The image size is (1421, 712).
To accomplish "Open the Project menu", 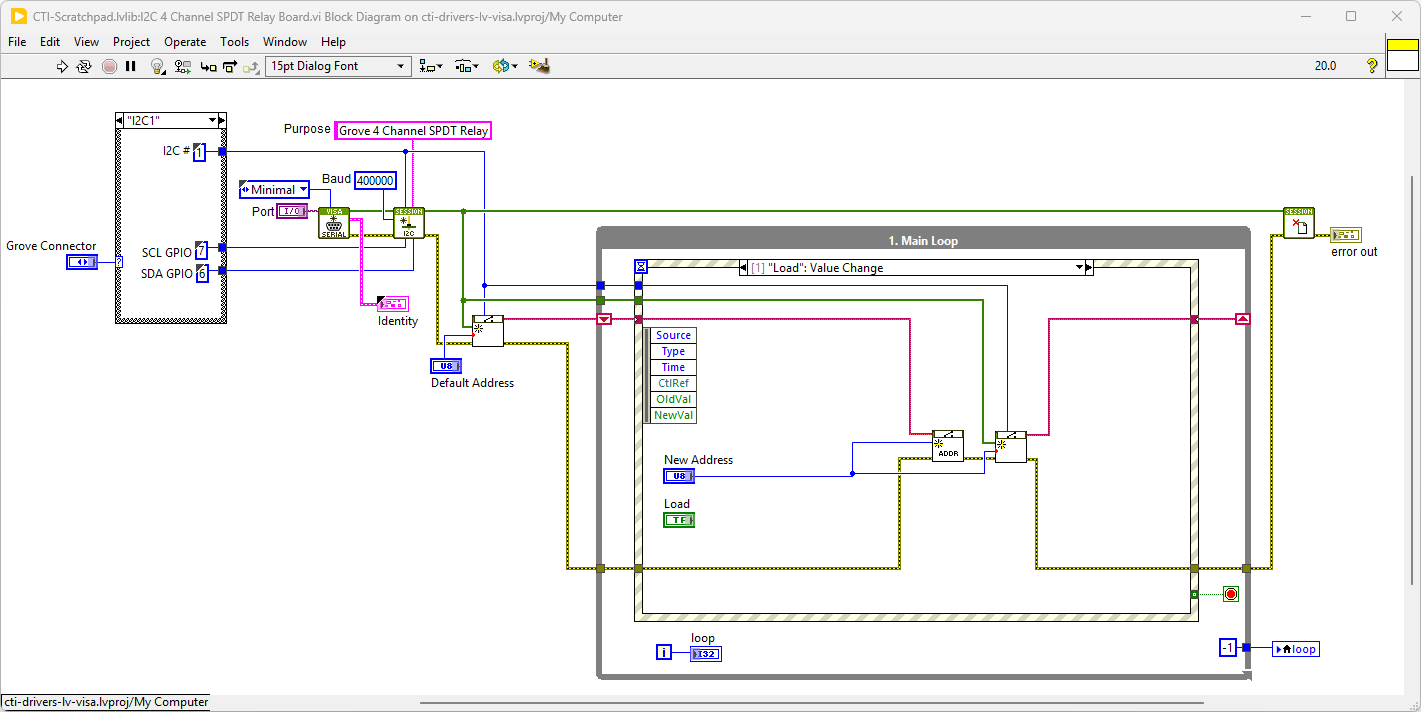I will coord(131,42).
